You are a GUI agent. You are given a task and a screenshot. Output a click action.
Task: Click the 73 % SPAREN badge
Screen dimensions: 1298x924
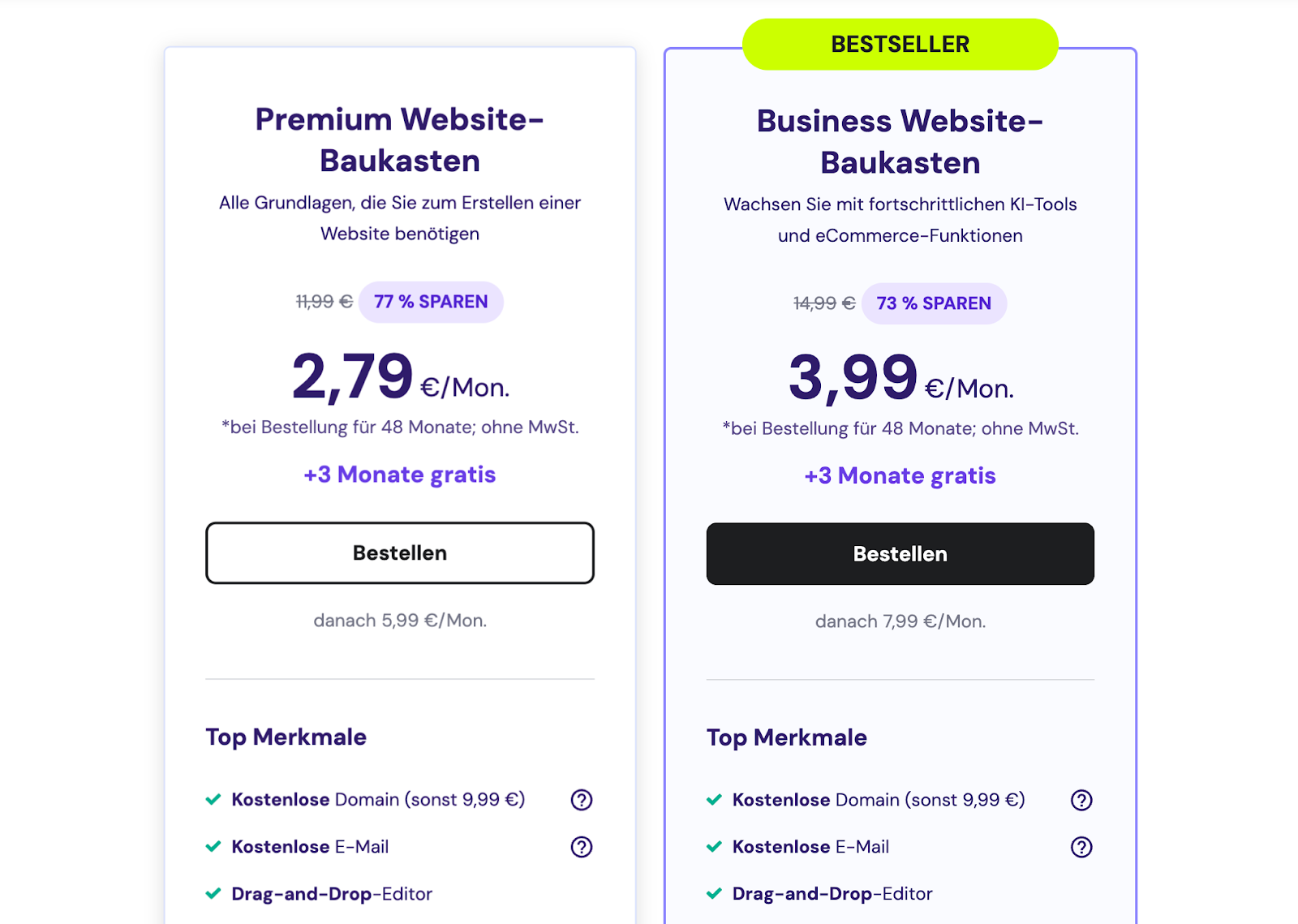934,303
